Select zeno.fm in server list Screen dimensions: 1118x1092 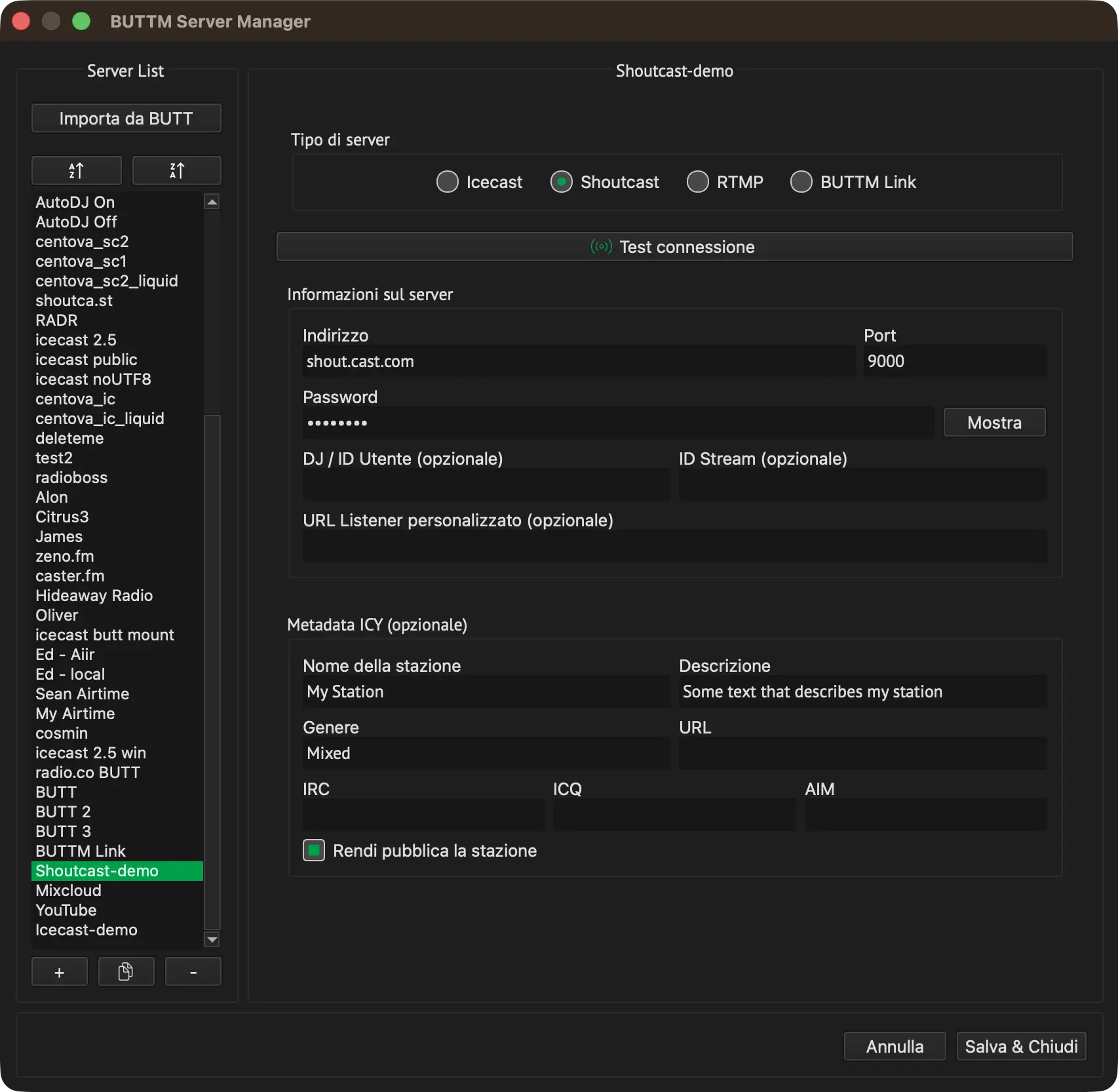click(x=117, y=556)
